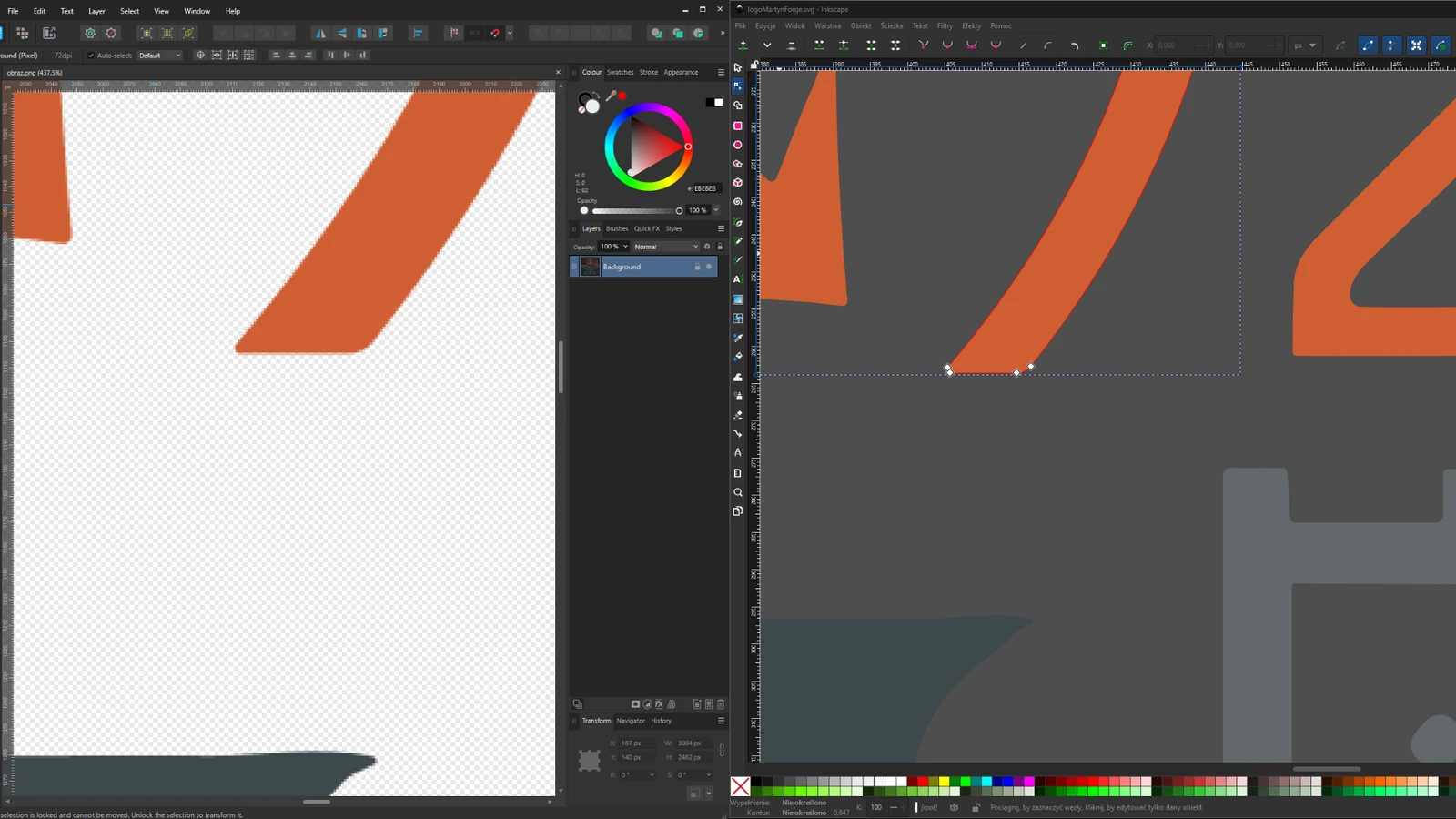Viewport: 1456px width, 819px height.
Task: Switch to the Stroke tab
Action: tap(649, 72)
